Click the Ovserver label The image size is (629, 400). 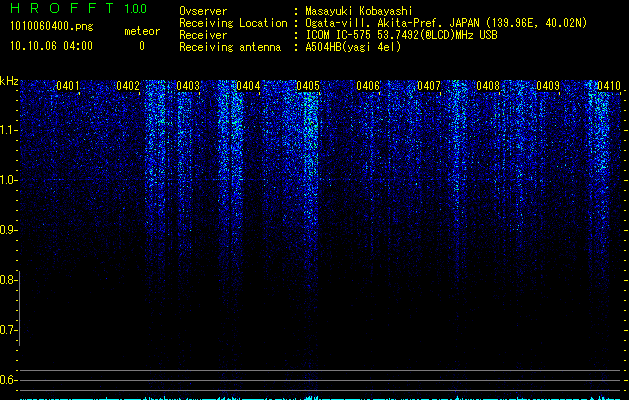click(x=203, y=11)
